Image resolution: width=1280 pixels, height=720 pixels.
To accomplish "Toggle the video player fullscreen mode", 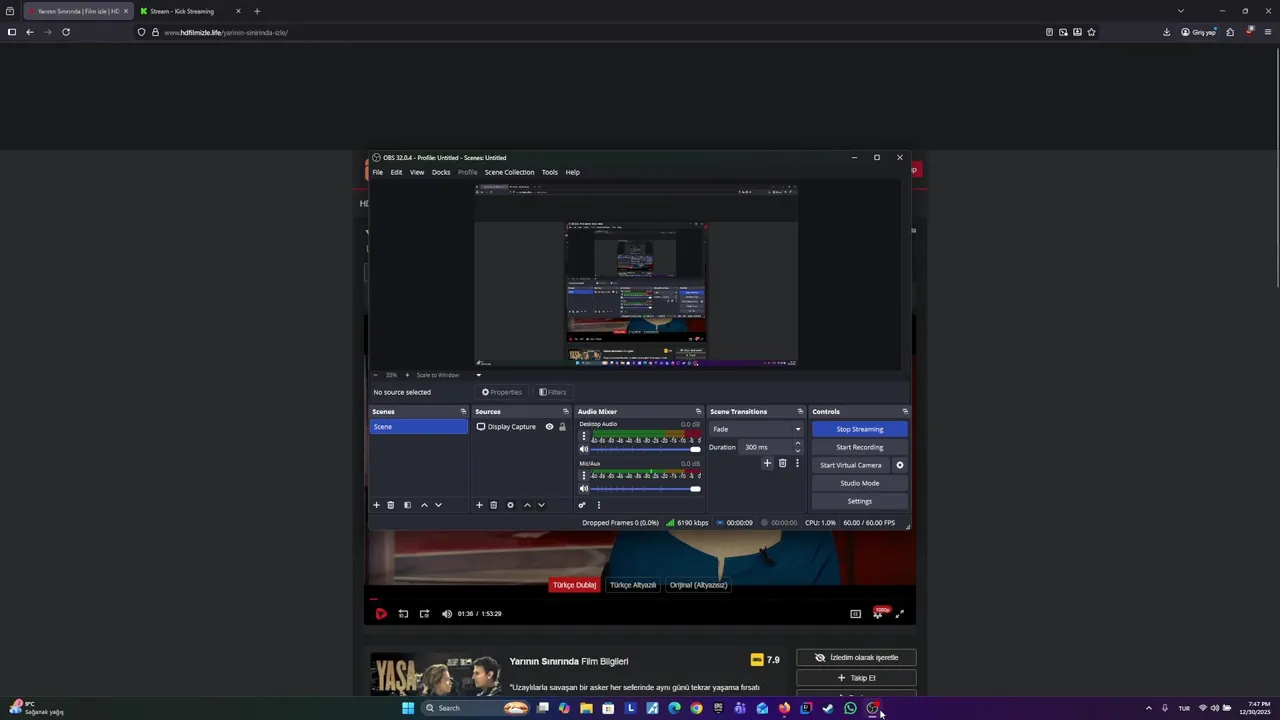I will pos(899,614).
